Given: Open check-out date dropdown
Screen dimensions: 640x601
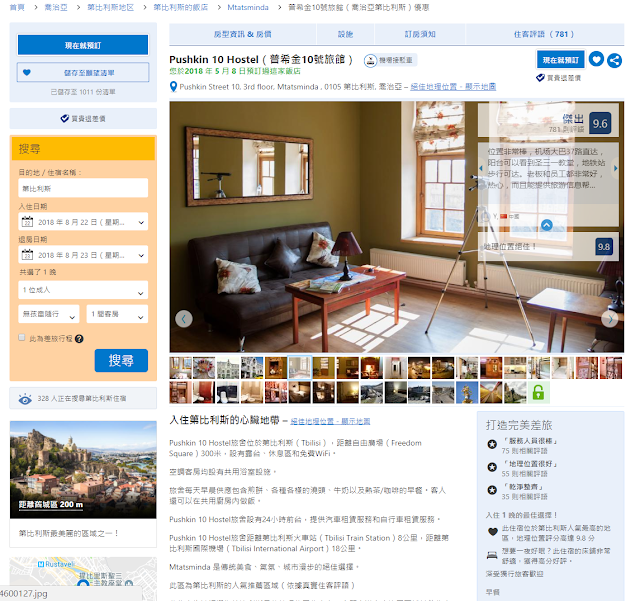Looking at the screenshot, I should point(83,255).
